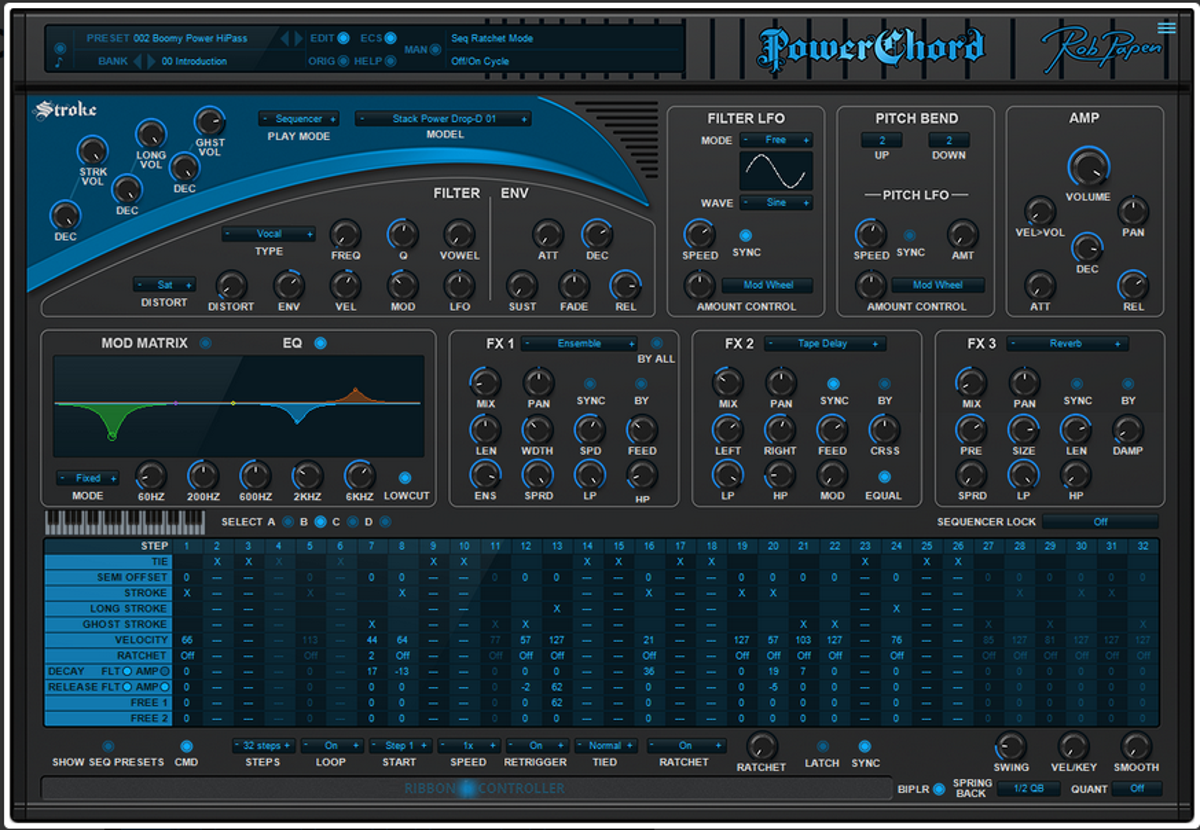Toggle FX 2 SYNC
This screenshot has height=830, width=1200.
[833, 383]
